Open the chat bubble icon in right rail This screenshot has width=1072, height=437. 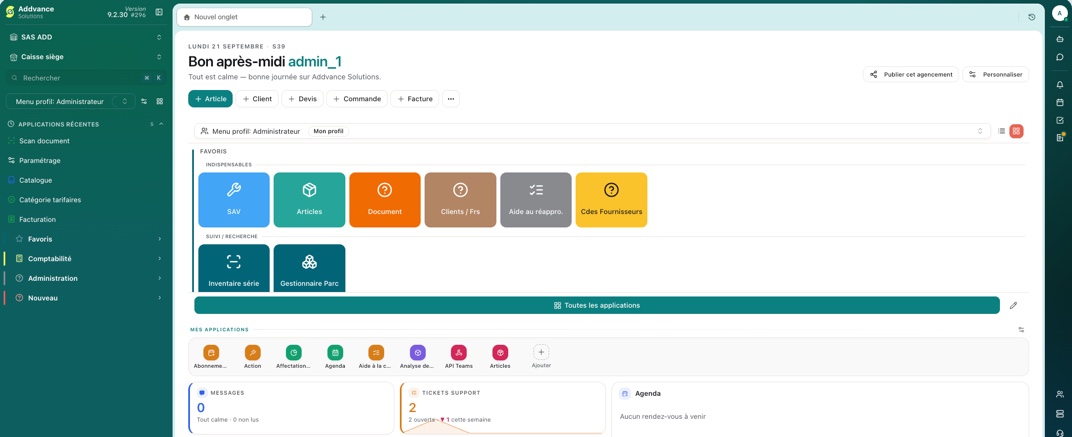tap(1060, 57)
